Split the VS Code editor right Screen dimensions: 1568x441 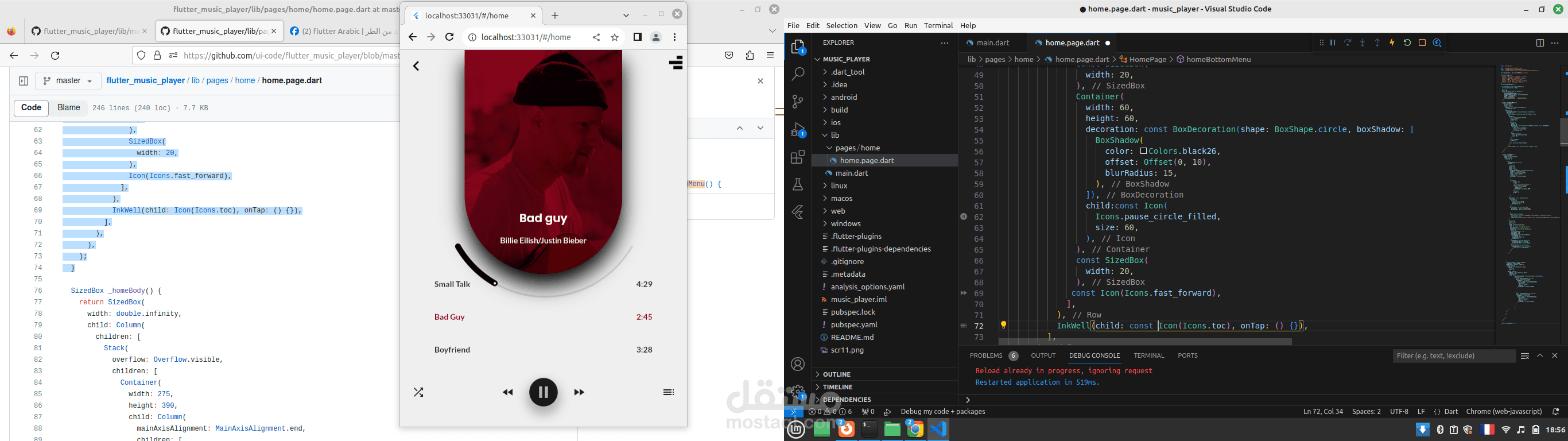pyautogui.click(x=1540, y=42)
